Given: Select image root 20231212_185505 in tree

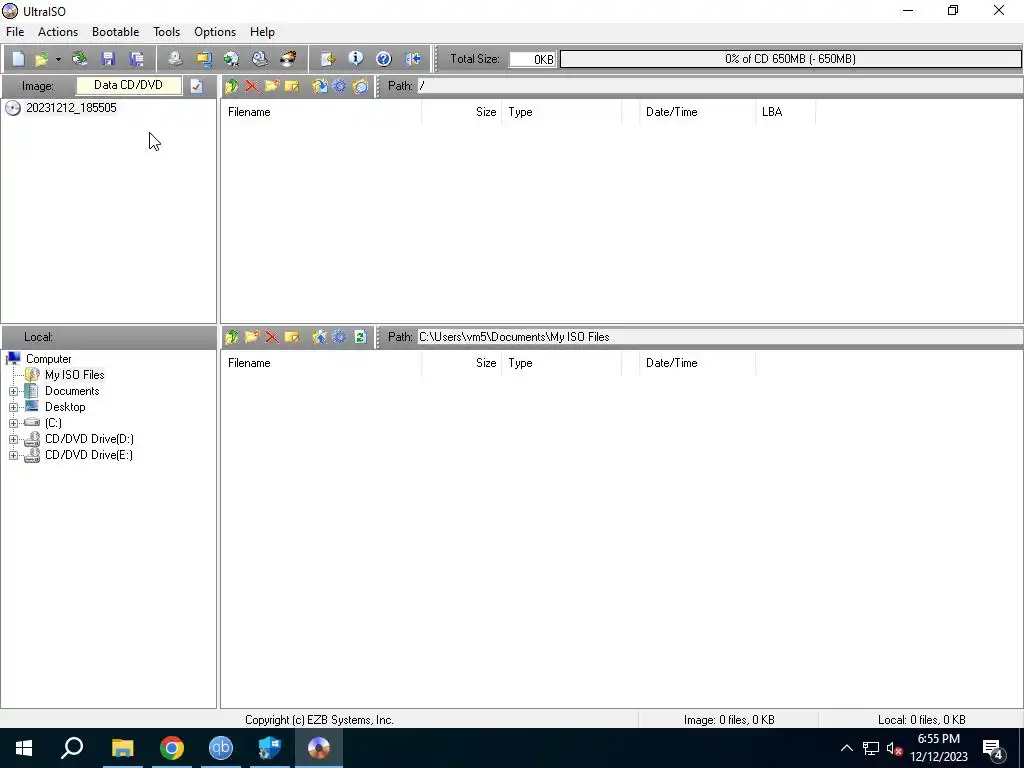Looking at the screenshot, I should 71,108.
